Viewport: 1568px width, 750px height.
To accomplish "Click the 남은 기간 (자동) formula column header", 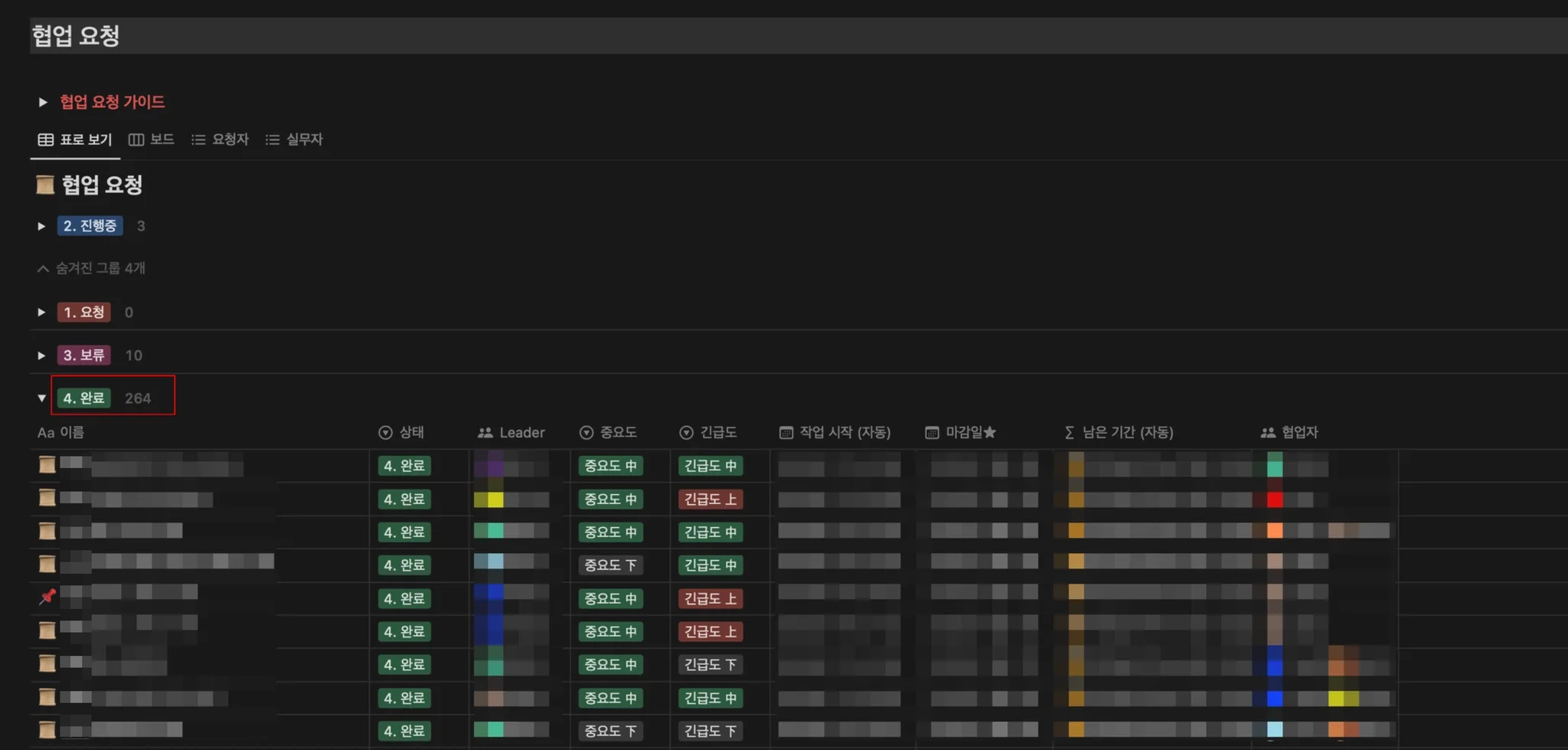I will pyautogui.click(x=1119, y=433).
